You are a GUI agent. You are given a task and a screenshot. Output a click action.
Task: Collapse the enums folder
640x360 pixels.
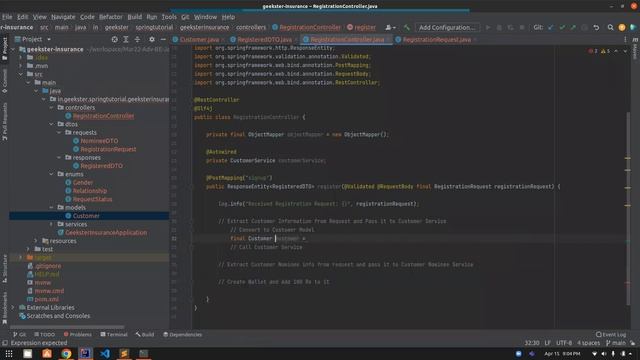(51, 174)
